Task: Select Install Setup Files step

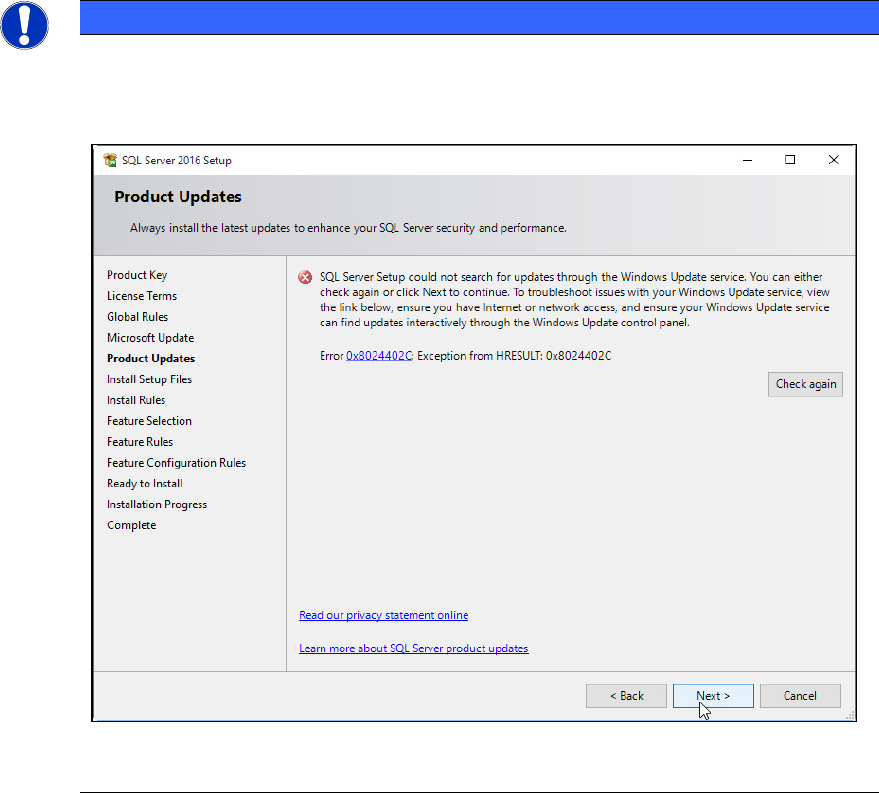Action: [149, 379]
